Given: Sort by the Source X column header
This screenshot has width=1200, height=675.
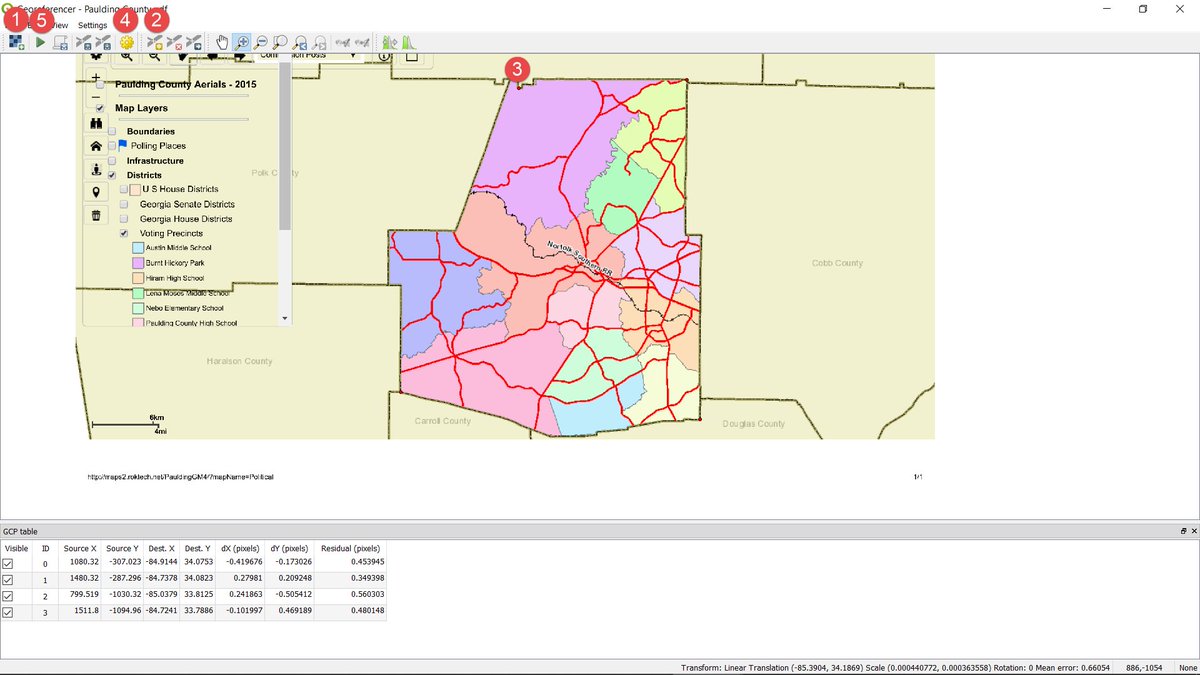Looking at the screenshot, I should coord(79,548).
